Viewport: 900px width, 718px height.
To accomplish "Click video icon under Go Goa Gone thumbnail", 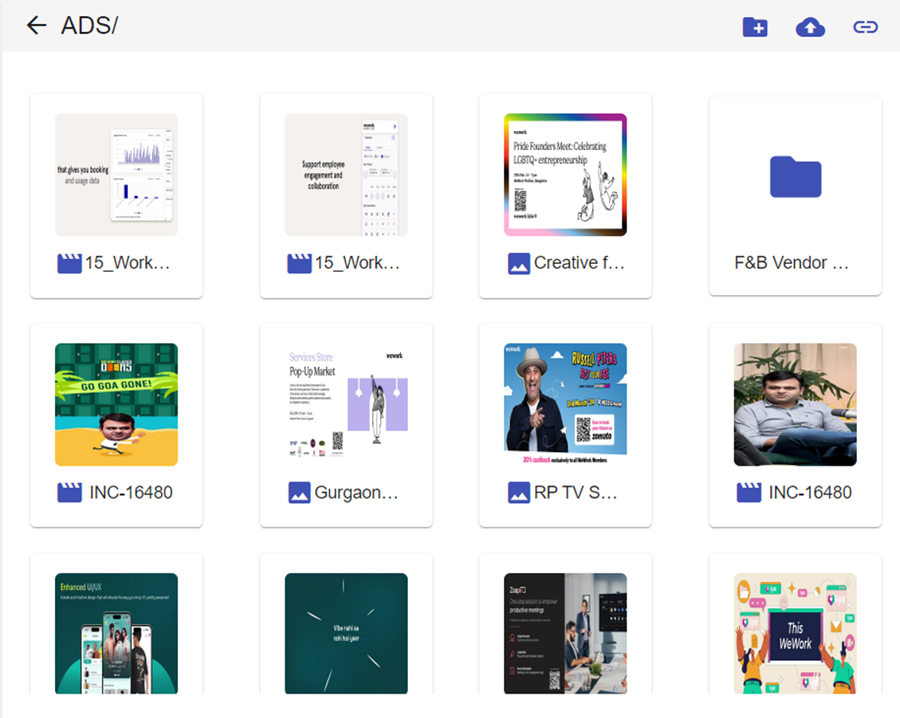I will coord(69,492).
